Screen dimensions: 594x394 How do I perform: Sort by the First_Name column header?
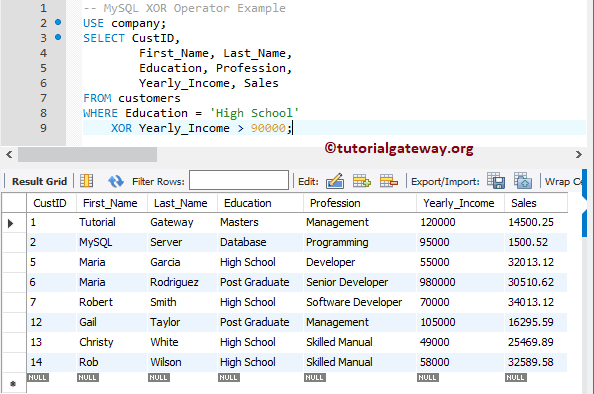point(111,203)
